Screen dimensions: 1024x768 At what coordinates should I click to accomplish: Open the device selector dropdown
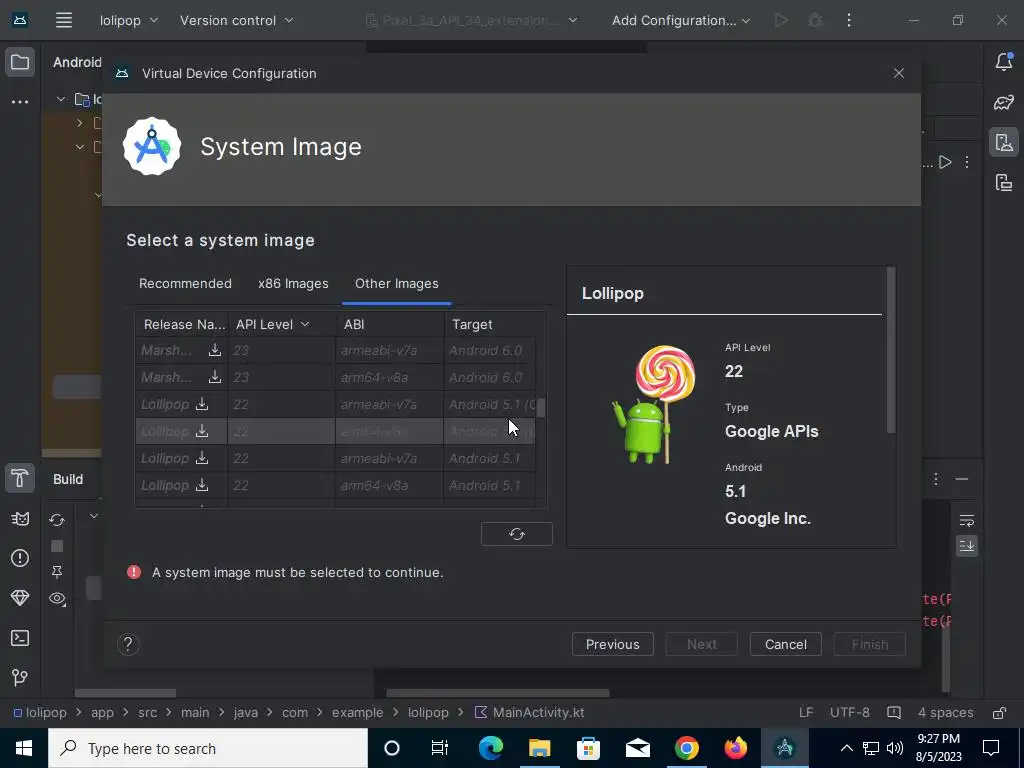point(472,20)
